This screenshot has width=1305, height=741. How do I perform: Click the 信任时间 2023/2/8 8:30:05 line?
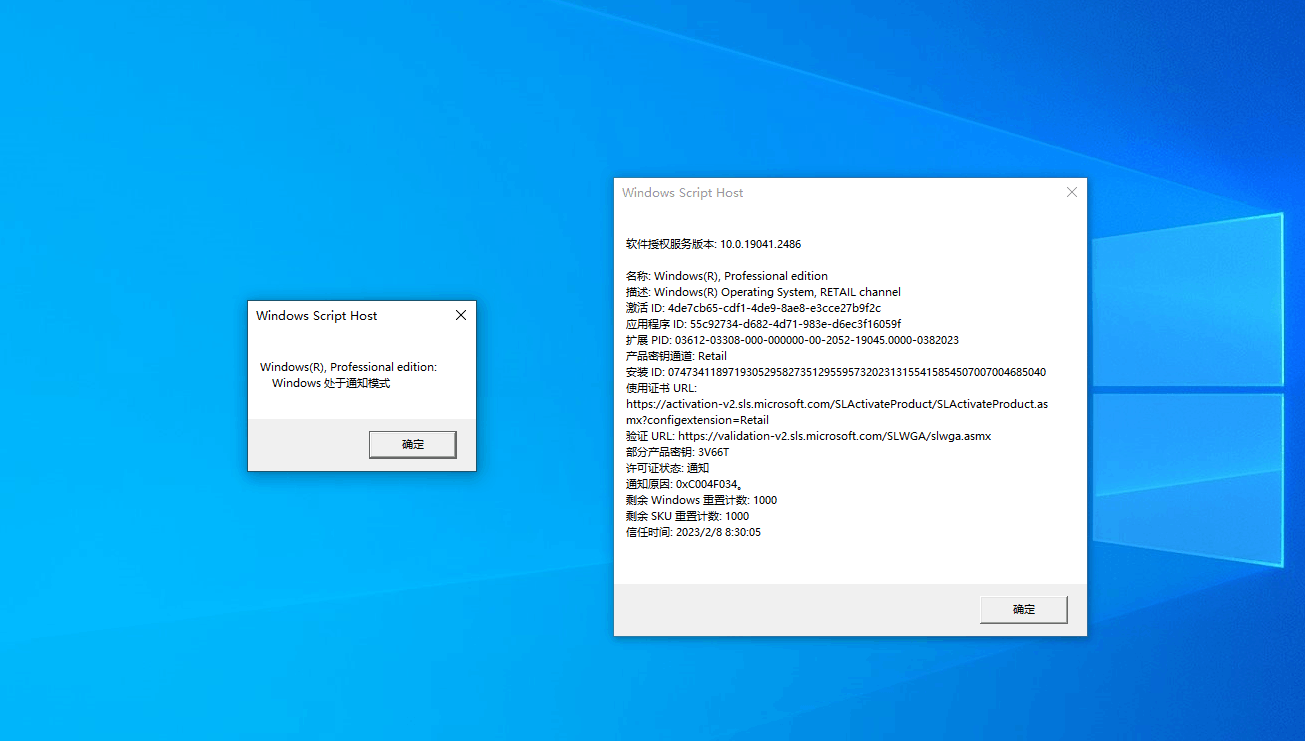pos(693,532)
